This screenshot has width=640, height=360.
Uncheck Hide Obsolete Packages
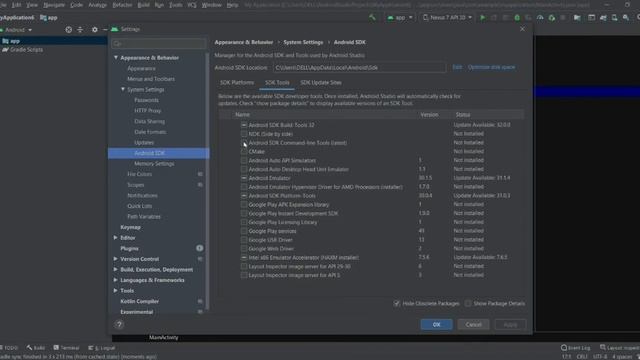pos(396,304)
